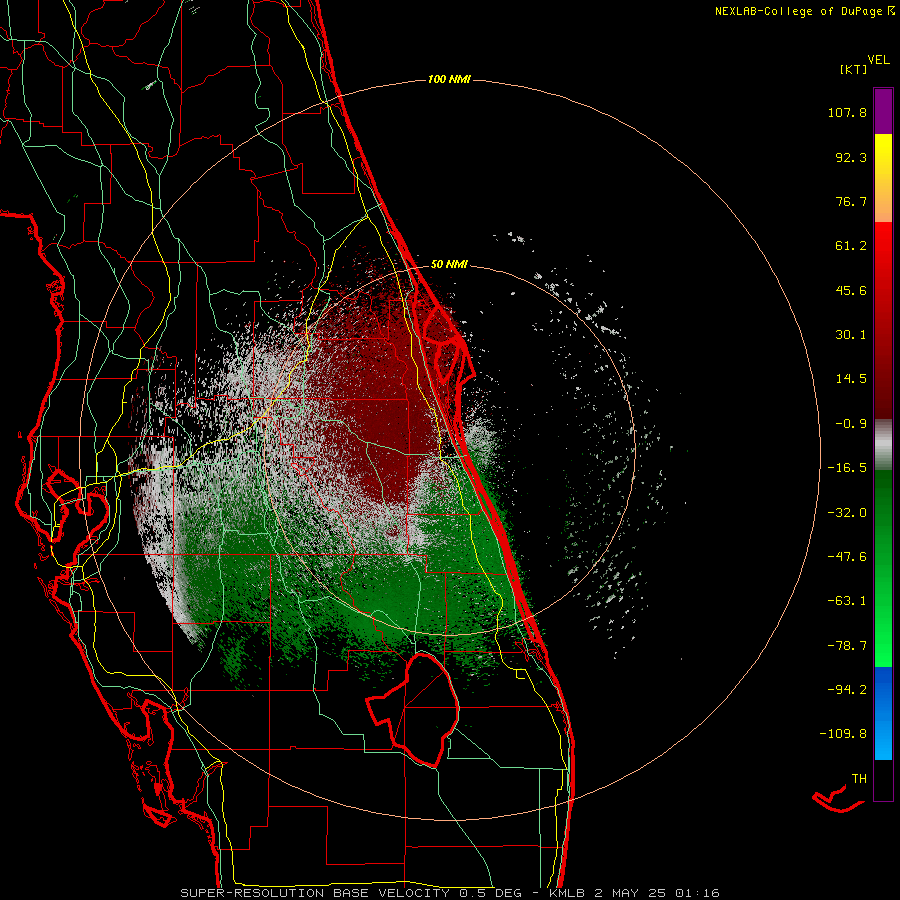Click the -78.7 legend value

coord(847,646)
